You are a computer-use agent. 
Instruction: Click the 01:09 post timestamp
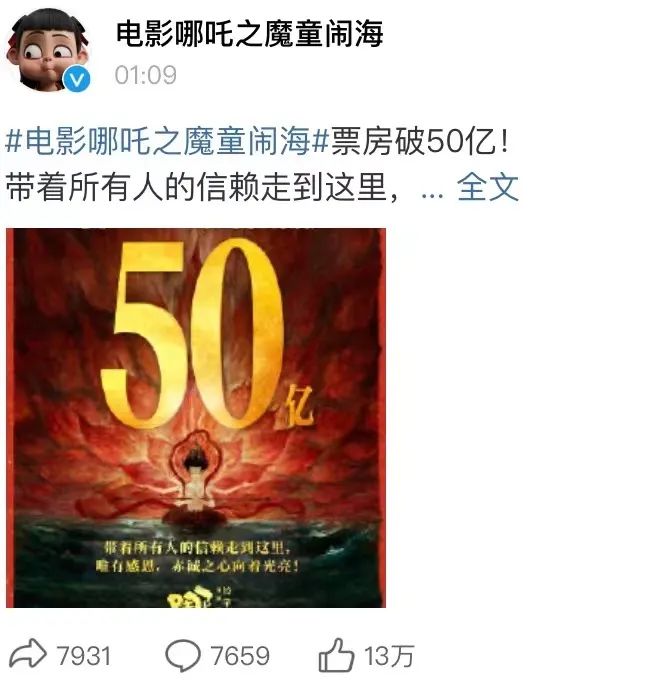146,75
